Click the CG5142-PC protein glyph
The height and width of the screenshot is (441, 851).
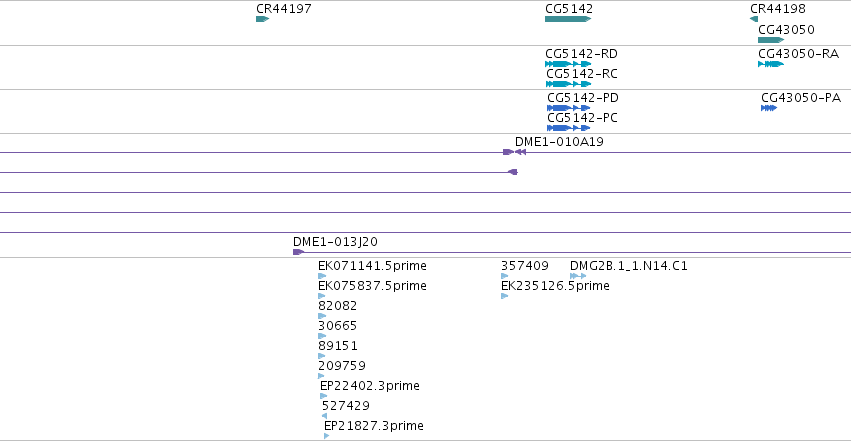(x=569, y=128)
